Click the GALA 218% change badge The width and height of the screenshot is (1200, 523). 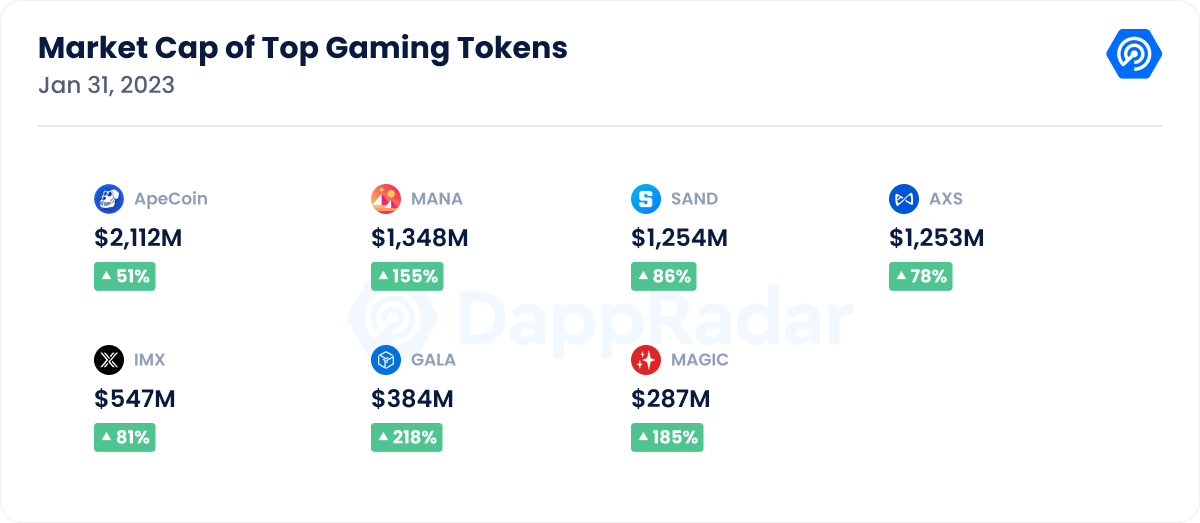click(x=407, y=437)
